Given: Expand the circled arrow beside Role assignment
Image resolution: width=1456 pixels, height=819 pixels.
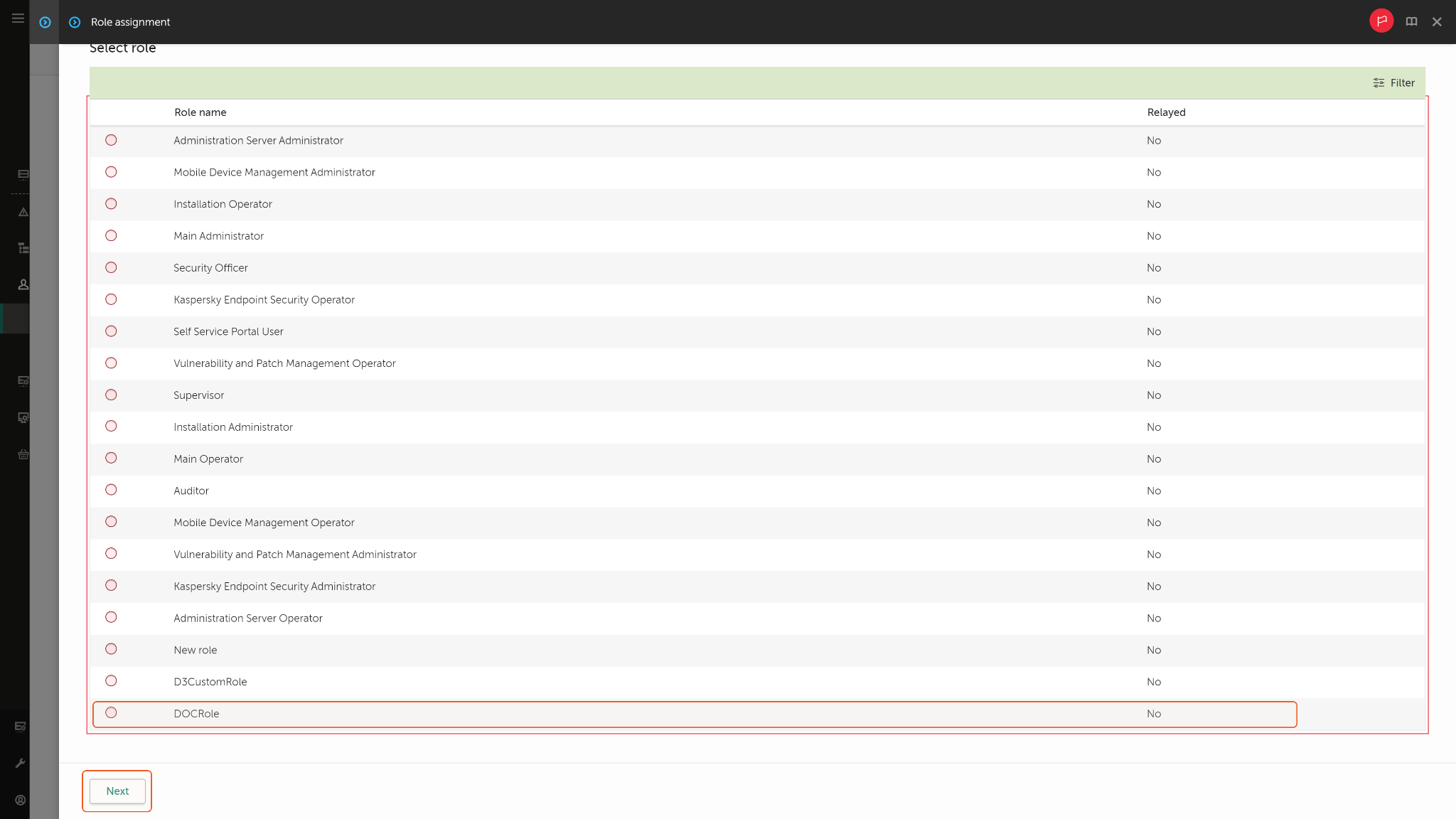Looking at the screenshot, I should pyautogui.click(x=75, y=22).
